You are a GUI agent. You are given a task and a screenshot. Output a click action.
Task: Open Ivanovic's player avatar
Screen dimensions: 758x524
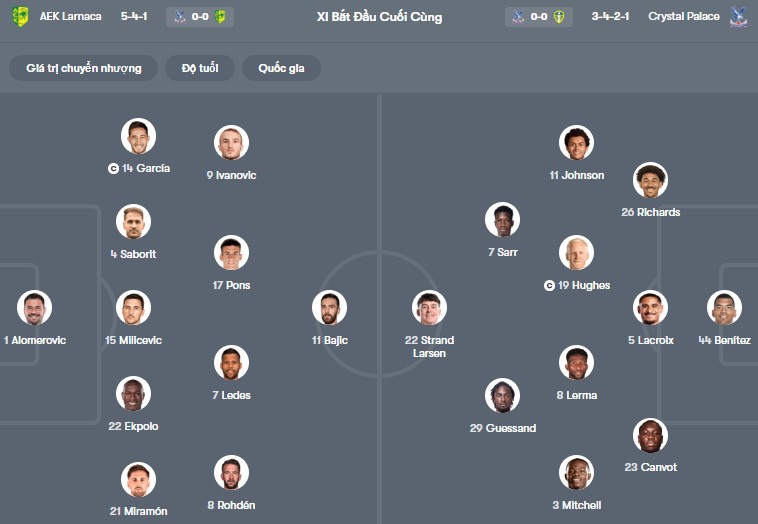[x=231, y=144]
